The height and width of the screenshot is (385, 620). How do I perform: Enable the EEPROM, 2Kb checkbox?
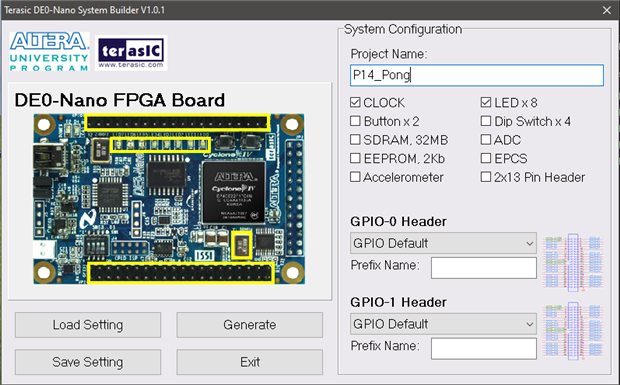pos(355,158)
